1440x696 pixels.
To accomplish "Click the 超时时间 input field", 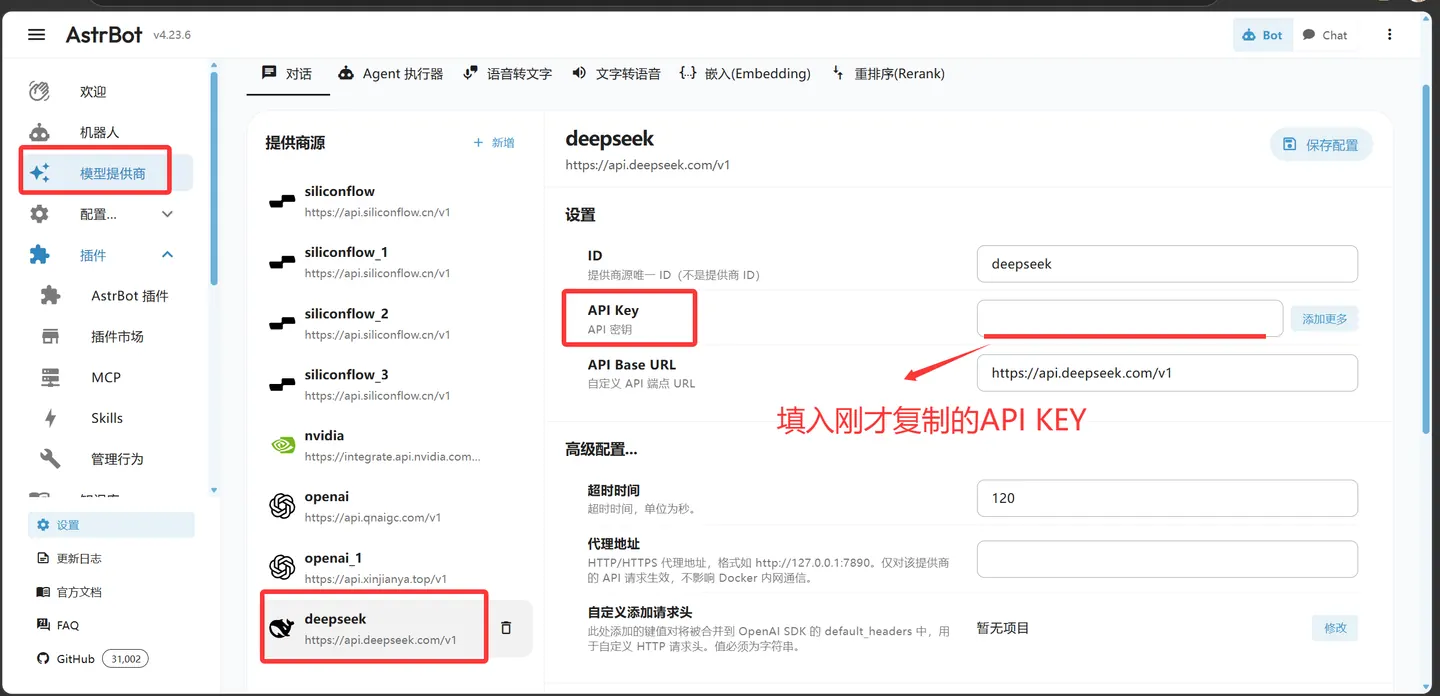I will (1167, 498).
